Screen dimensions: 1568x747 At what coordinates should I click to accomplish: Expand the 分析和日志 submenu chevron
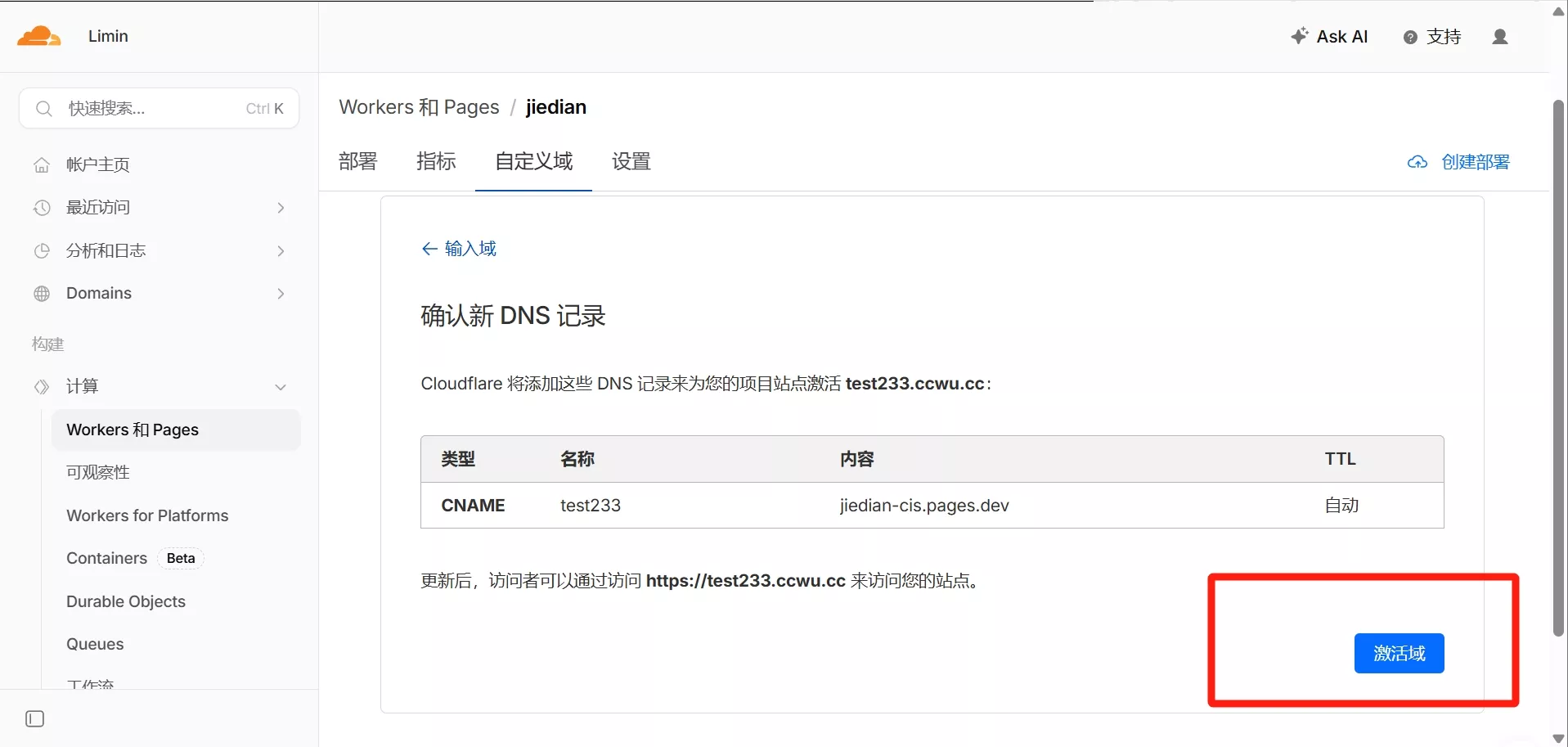(x=281, y=250)
